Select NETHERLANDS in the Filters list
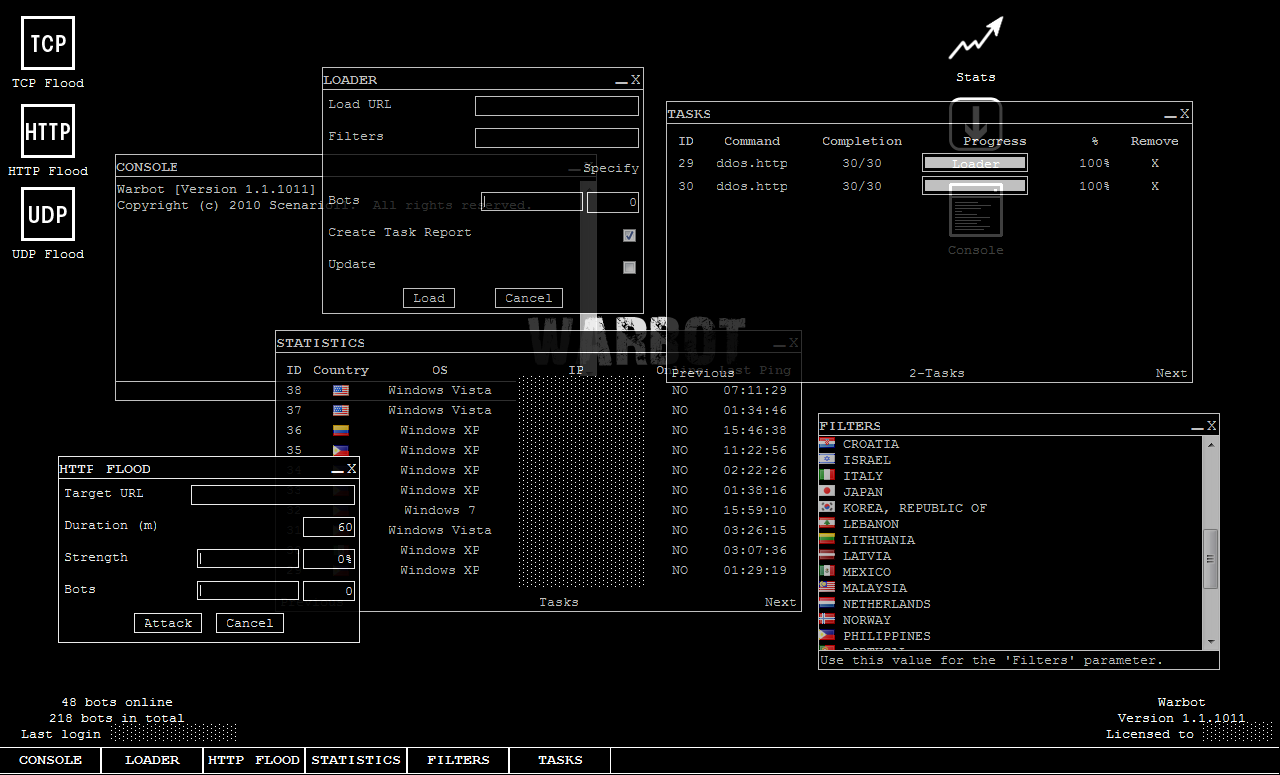 886,604
